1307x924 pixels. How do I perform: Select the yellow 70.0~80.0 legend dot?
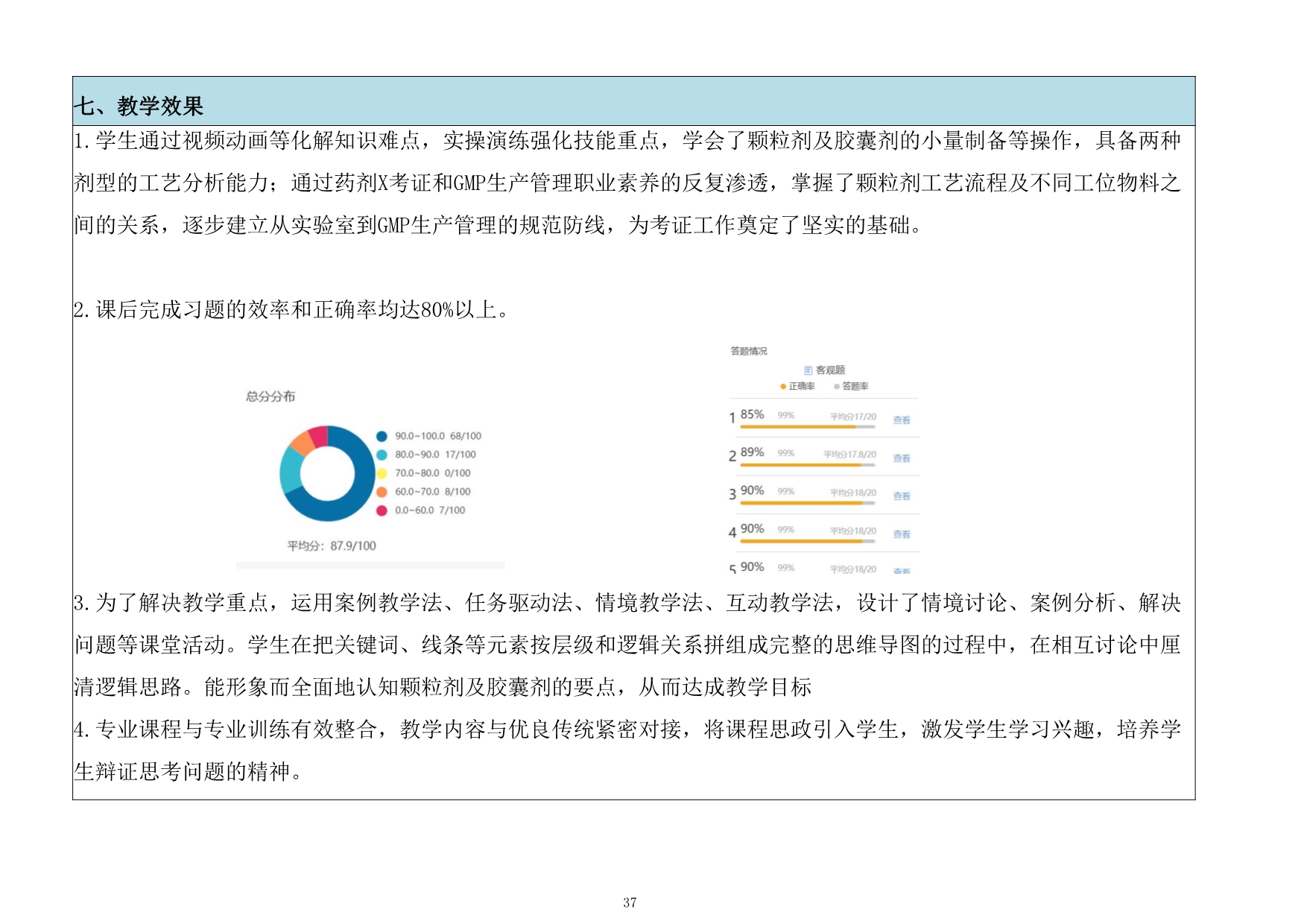[x=382, y=474]
